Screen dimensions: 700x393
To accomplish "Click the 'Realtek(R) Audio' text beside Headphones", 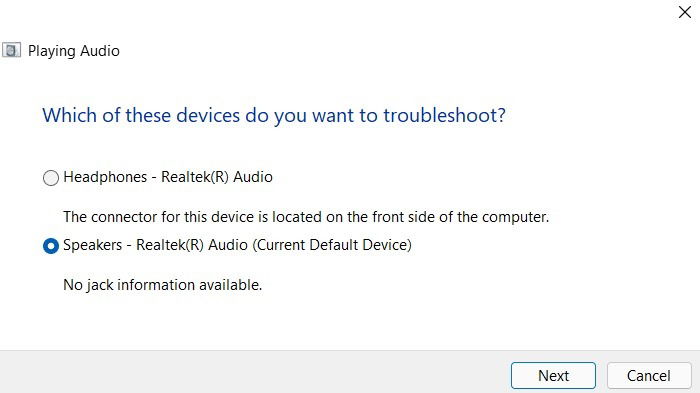I will pyautogui.click(x=217, y=177).
